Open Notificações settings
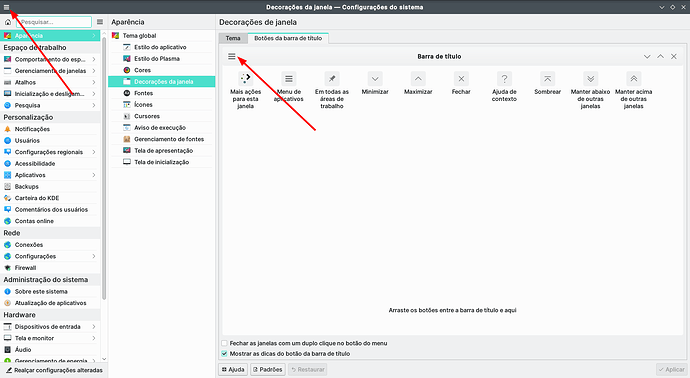690x378 pixels. 50,129
